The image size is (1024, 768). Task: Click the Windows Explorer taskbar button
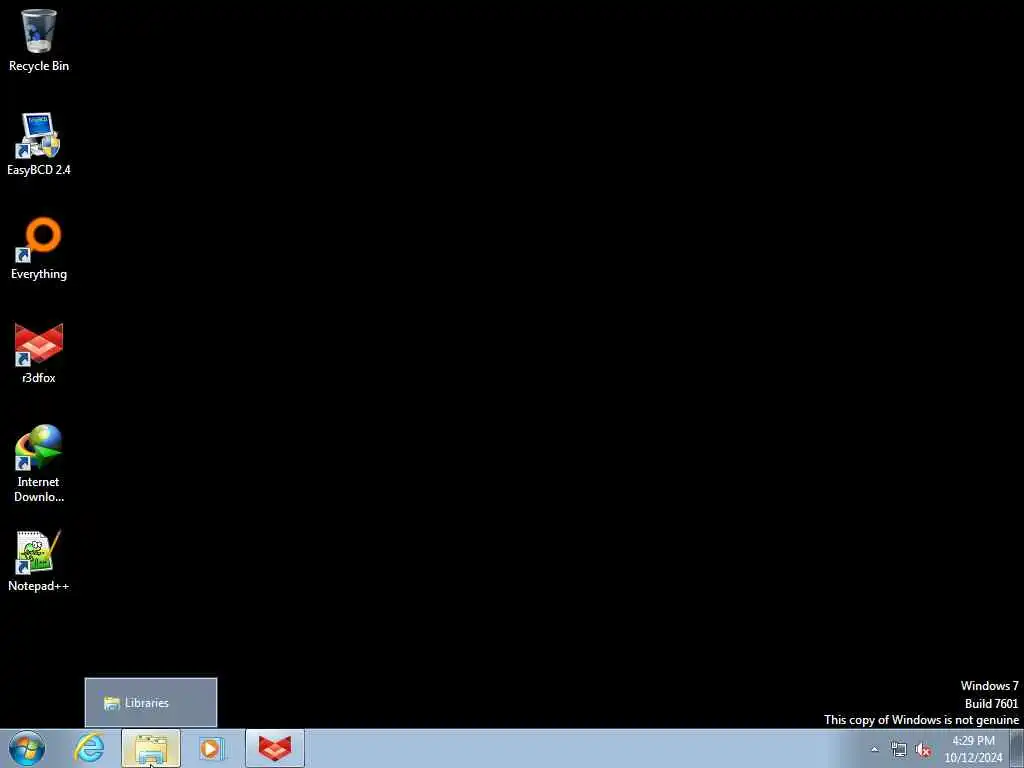[151, 748]
